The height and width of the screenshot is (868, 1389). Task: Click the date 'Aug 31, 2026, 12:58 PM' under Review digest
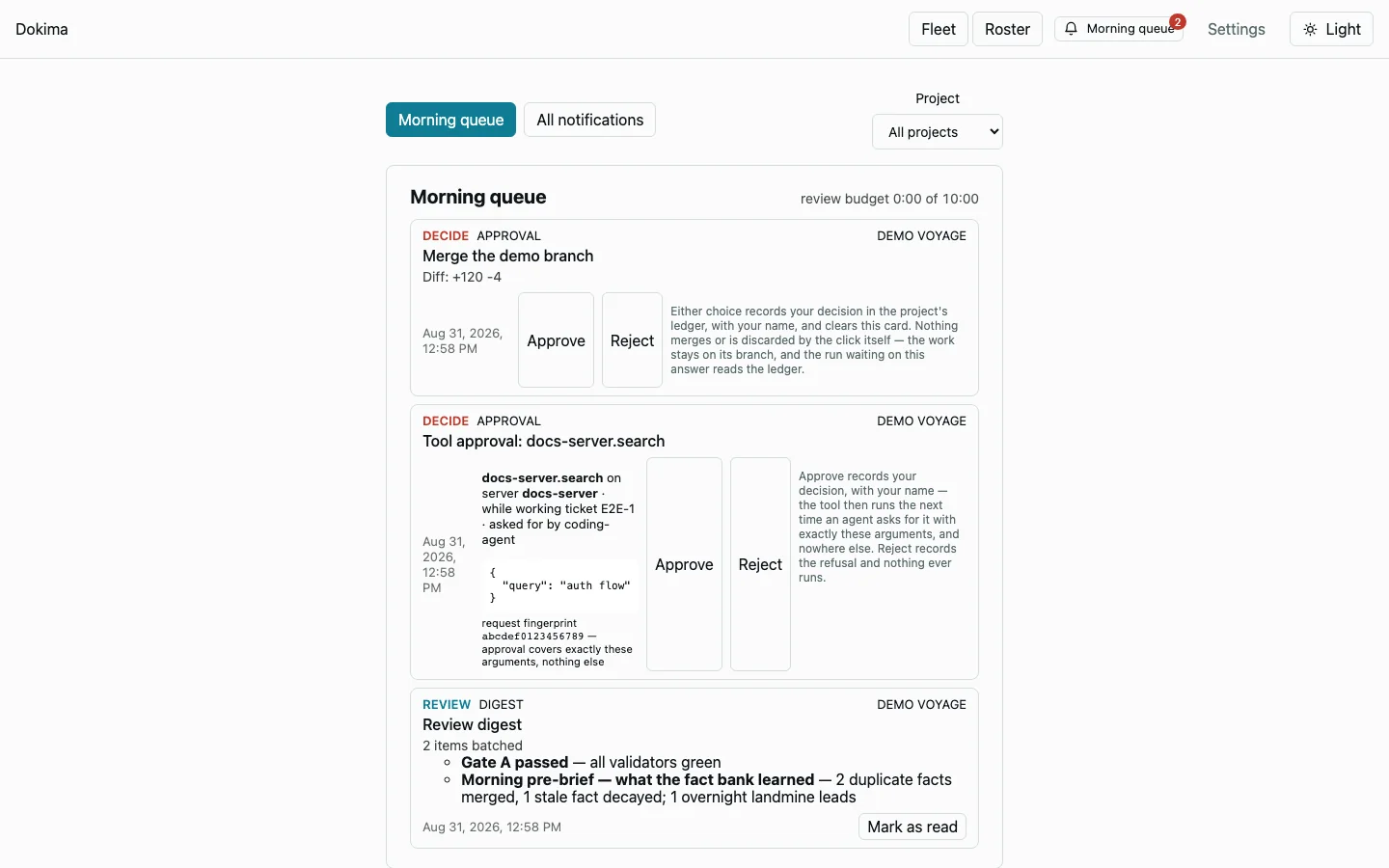492,827
